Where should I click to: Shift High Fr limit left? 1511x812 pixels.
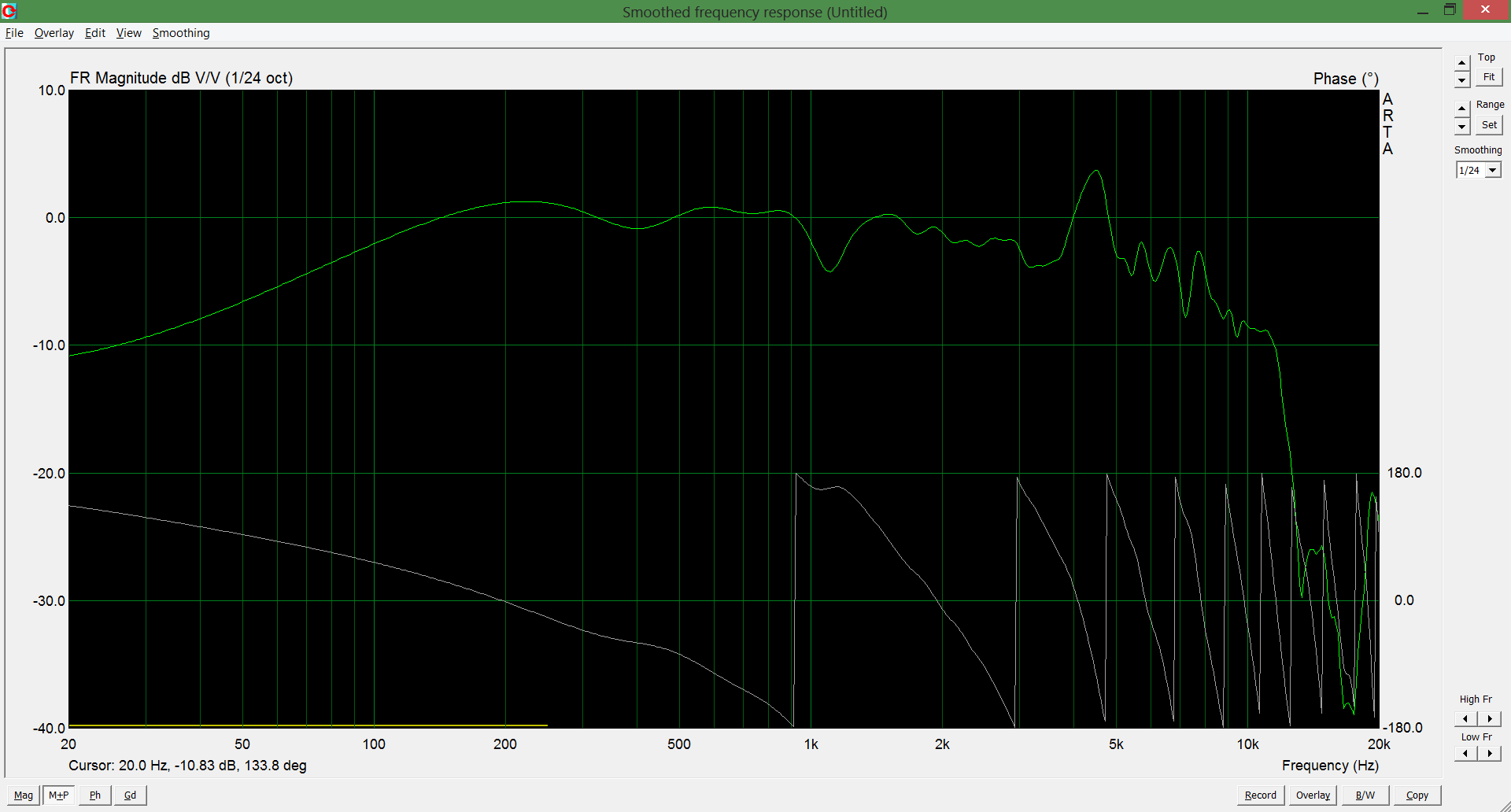[1465, 718]
